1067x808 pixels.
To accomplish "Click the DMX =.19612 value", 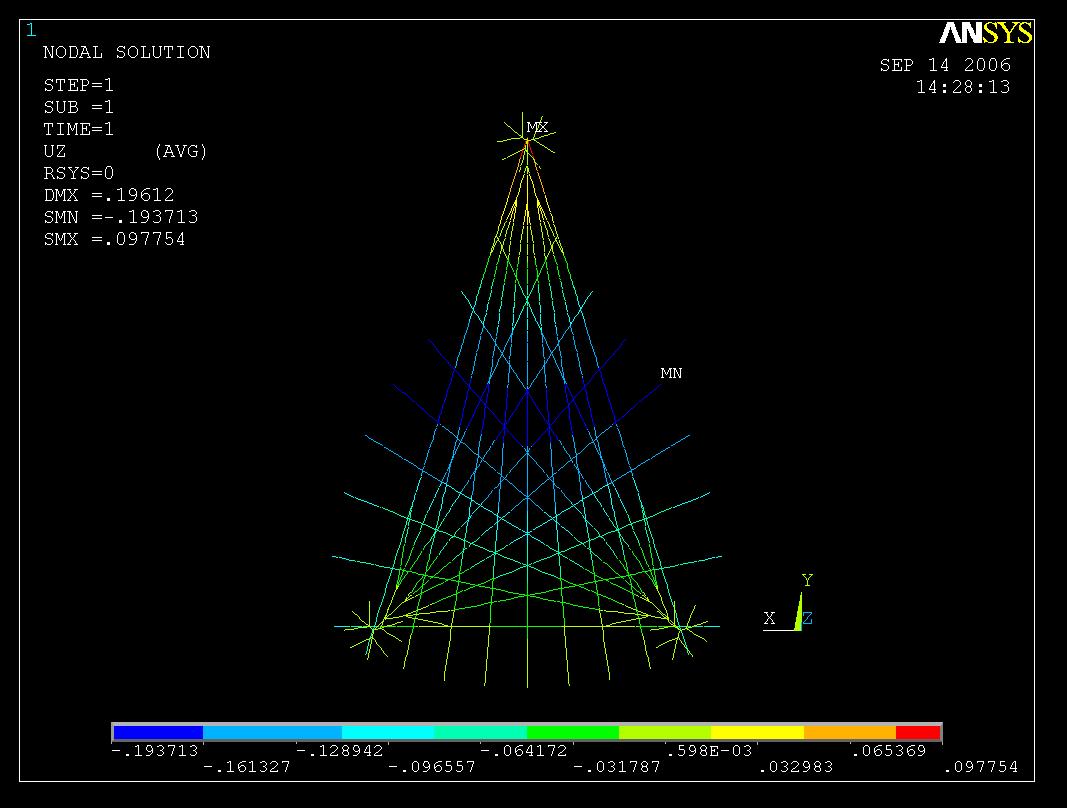I will point(109,195).
